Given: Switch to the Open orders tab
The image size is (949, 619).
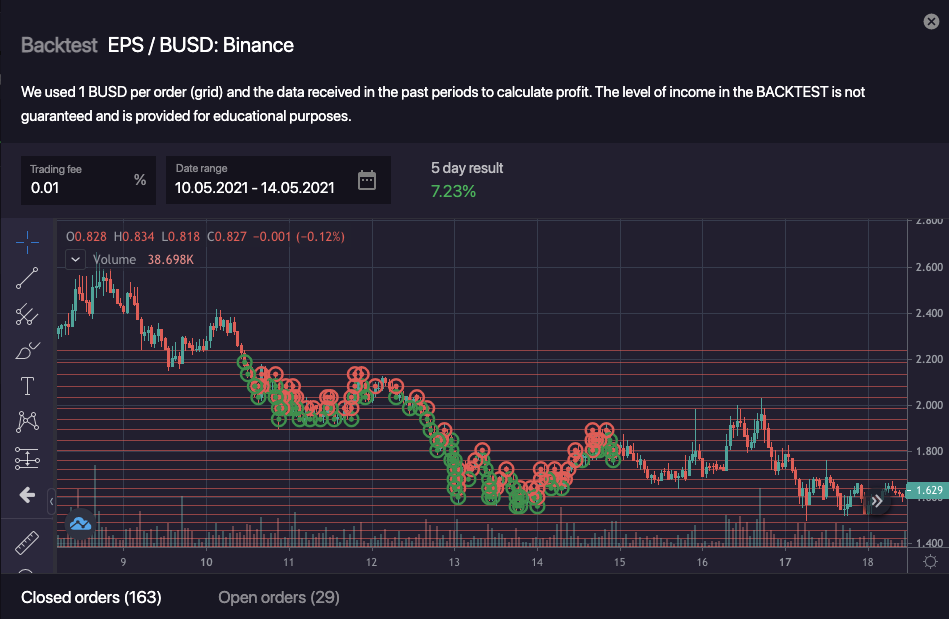Looking at the screenshot, I should (x=279, y=598).
